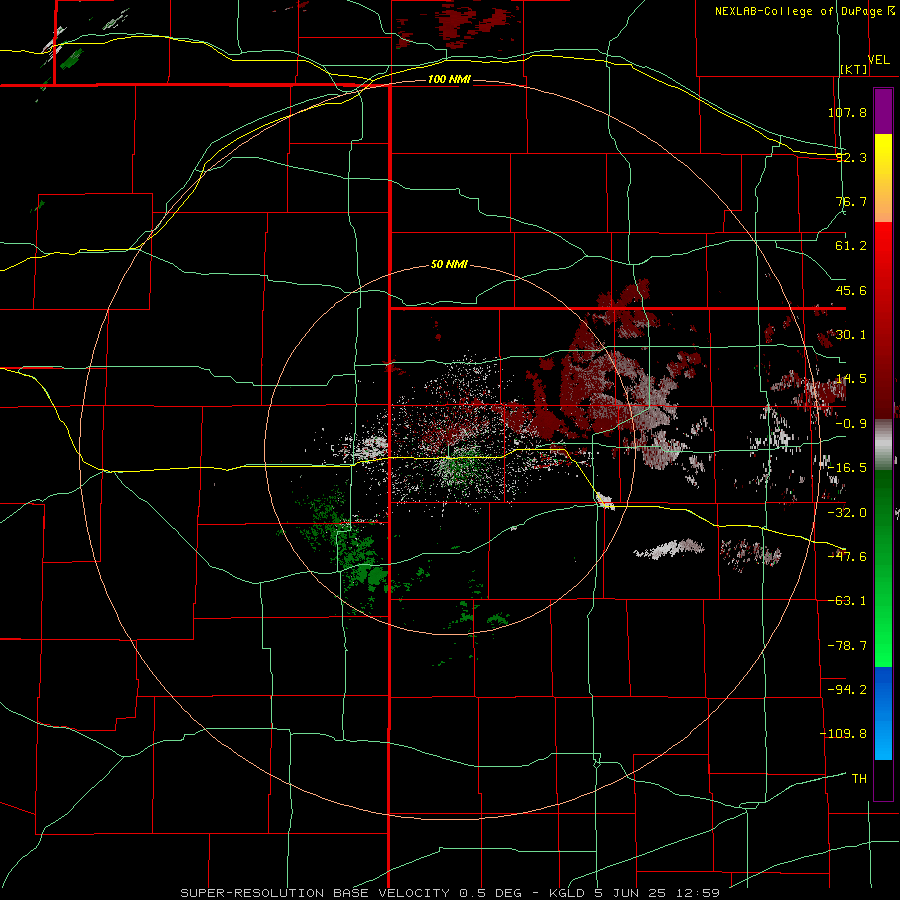Click the -16.5 velocity scale value
This screenshot has width=900, height=900.
pos(847,468)
